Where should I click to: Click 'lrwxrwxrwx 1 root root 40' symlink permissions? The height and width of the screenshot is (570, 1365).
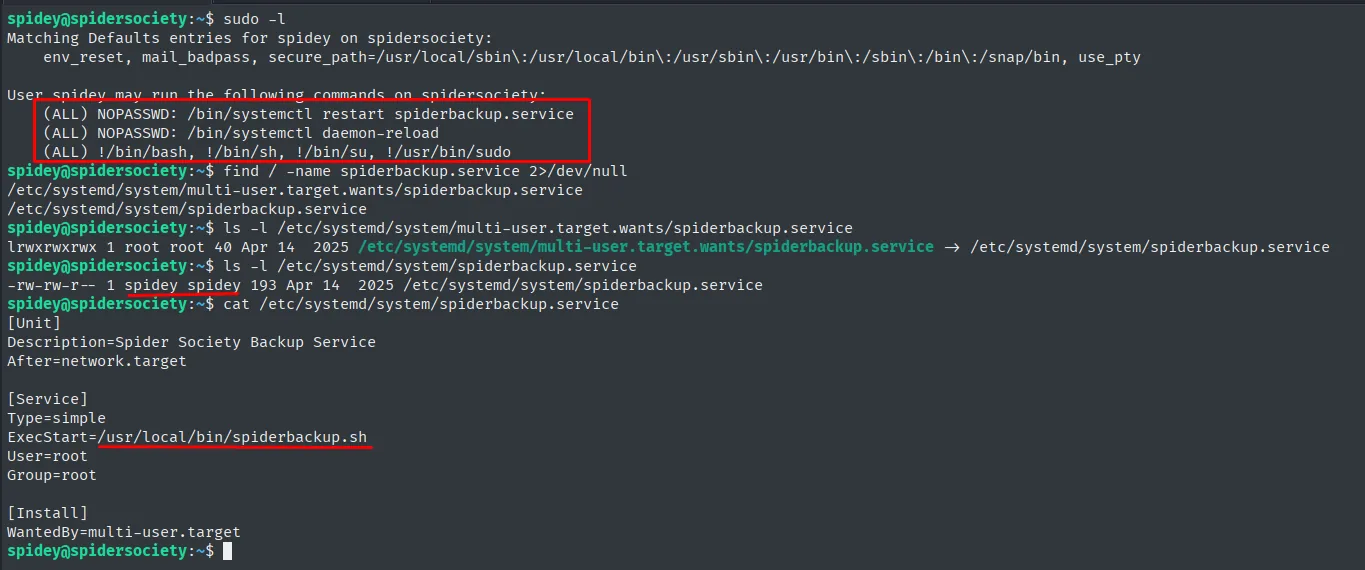[119, 247]
